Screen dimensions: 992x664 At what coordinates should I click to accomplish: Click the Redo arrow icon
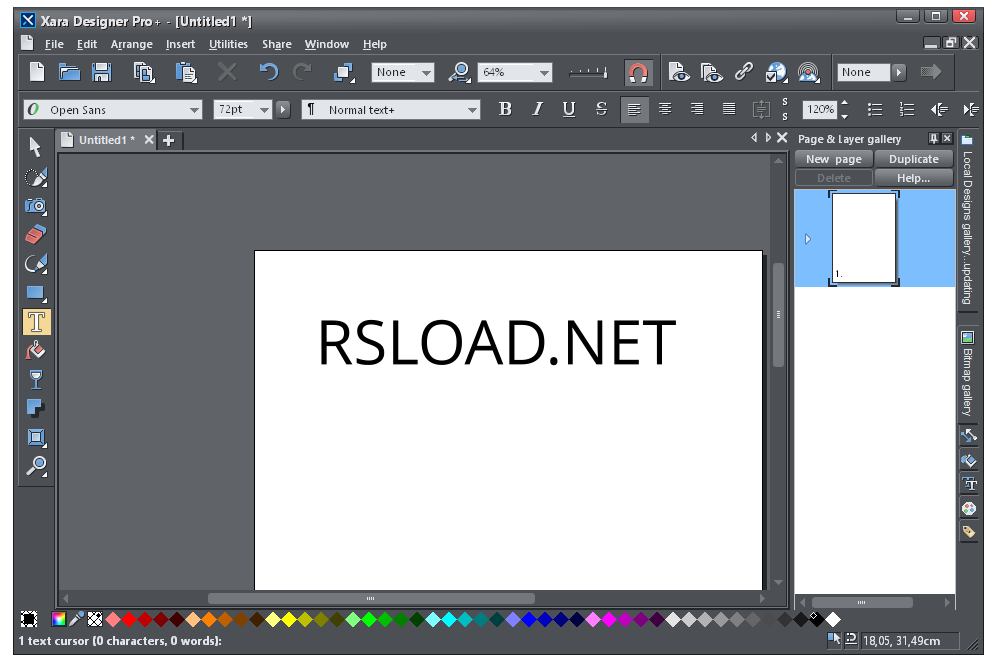pos(302,71)
